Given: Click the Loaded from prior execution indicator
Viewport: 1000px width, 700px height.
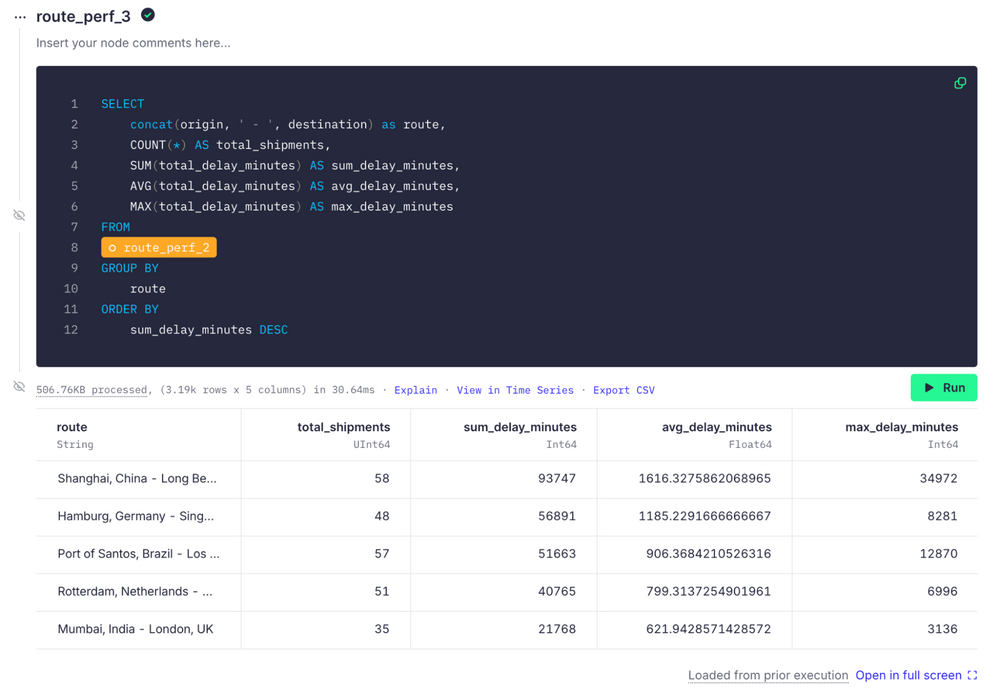Looking at the screenshot, I should 768,675.
